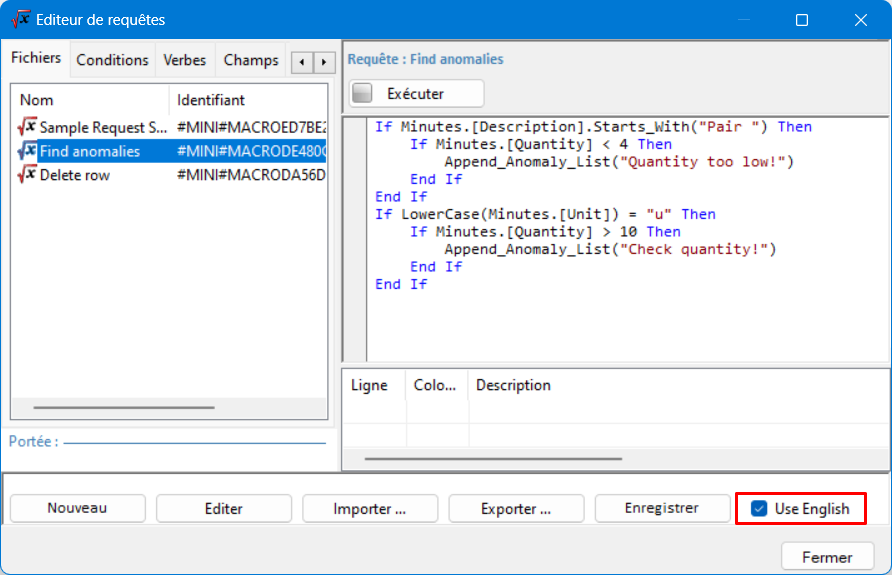Click the Exporter button
The height and width of the screenshot is (575, 892).
coord(516,508)
